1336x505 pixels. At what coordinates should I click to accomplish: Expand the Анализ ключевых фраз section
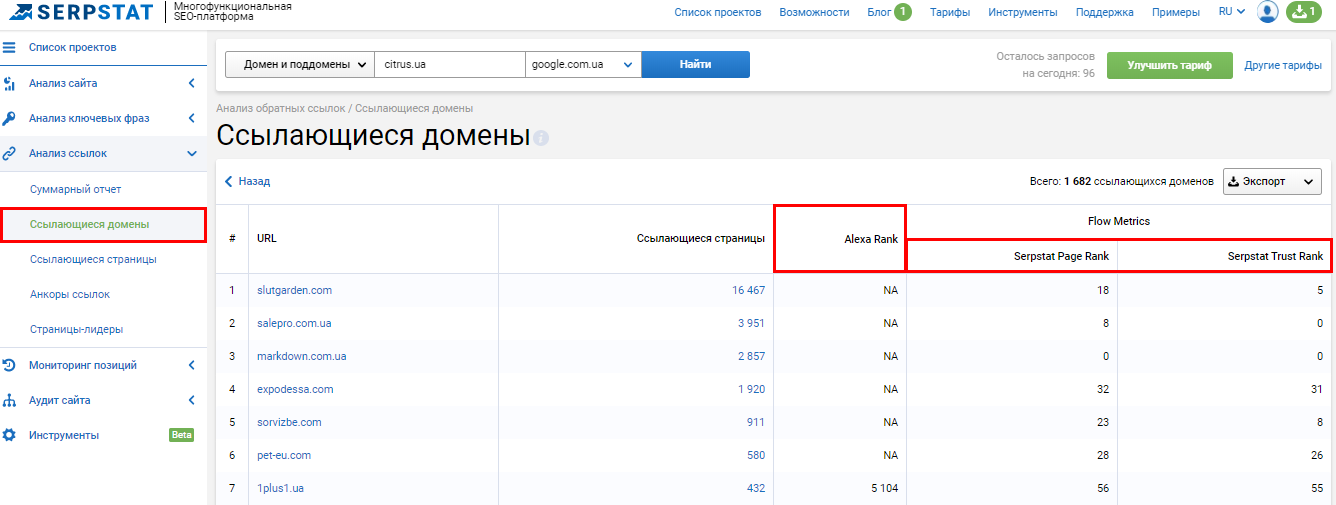click(191, 118)
